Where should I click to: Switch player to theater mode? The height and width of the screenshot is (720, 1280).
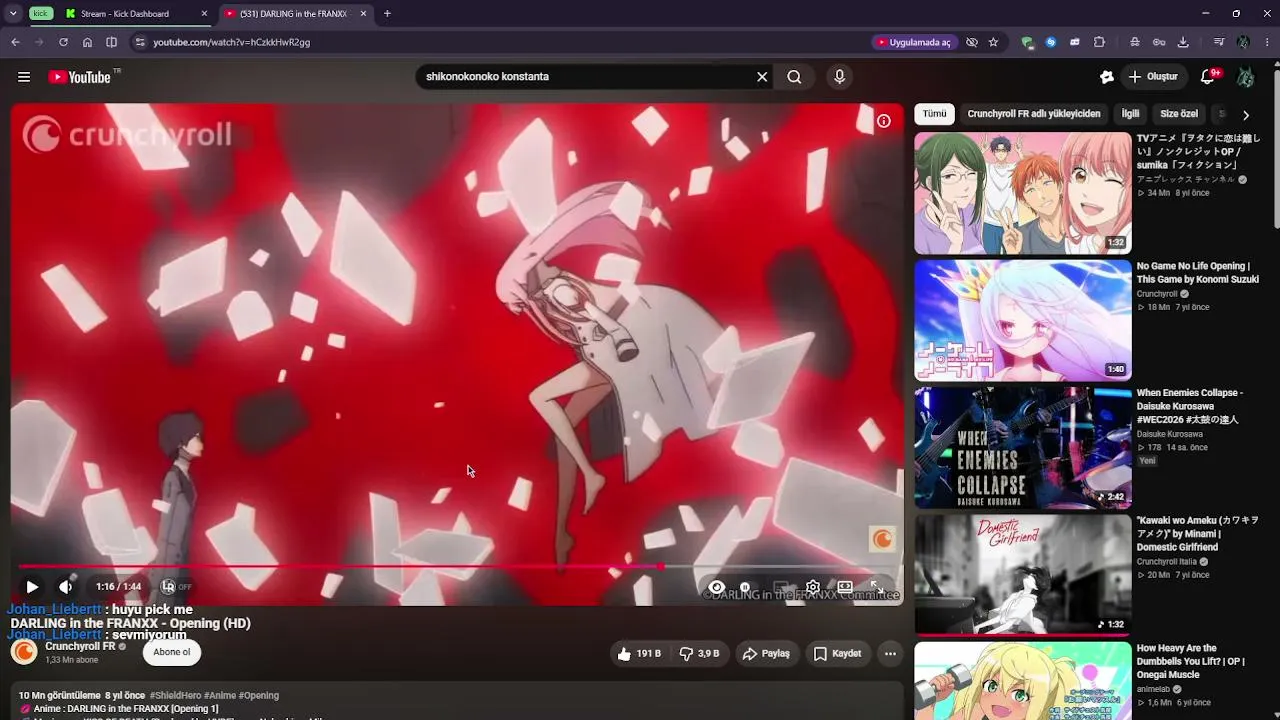[845, 587]
